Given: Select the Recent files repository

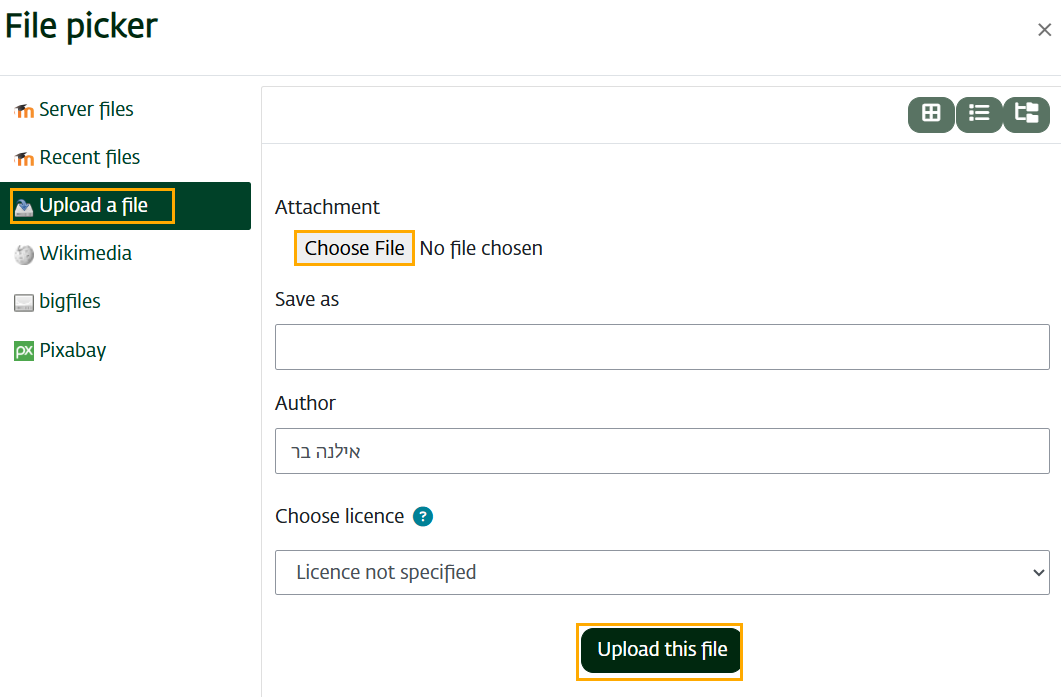Looking at the screenshot, I should 89,158.
